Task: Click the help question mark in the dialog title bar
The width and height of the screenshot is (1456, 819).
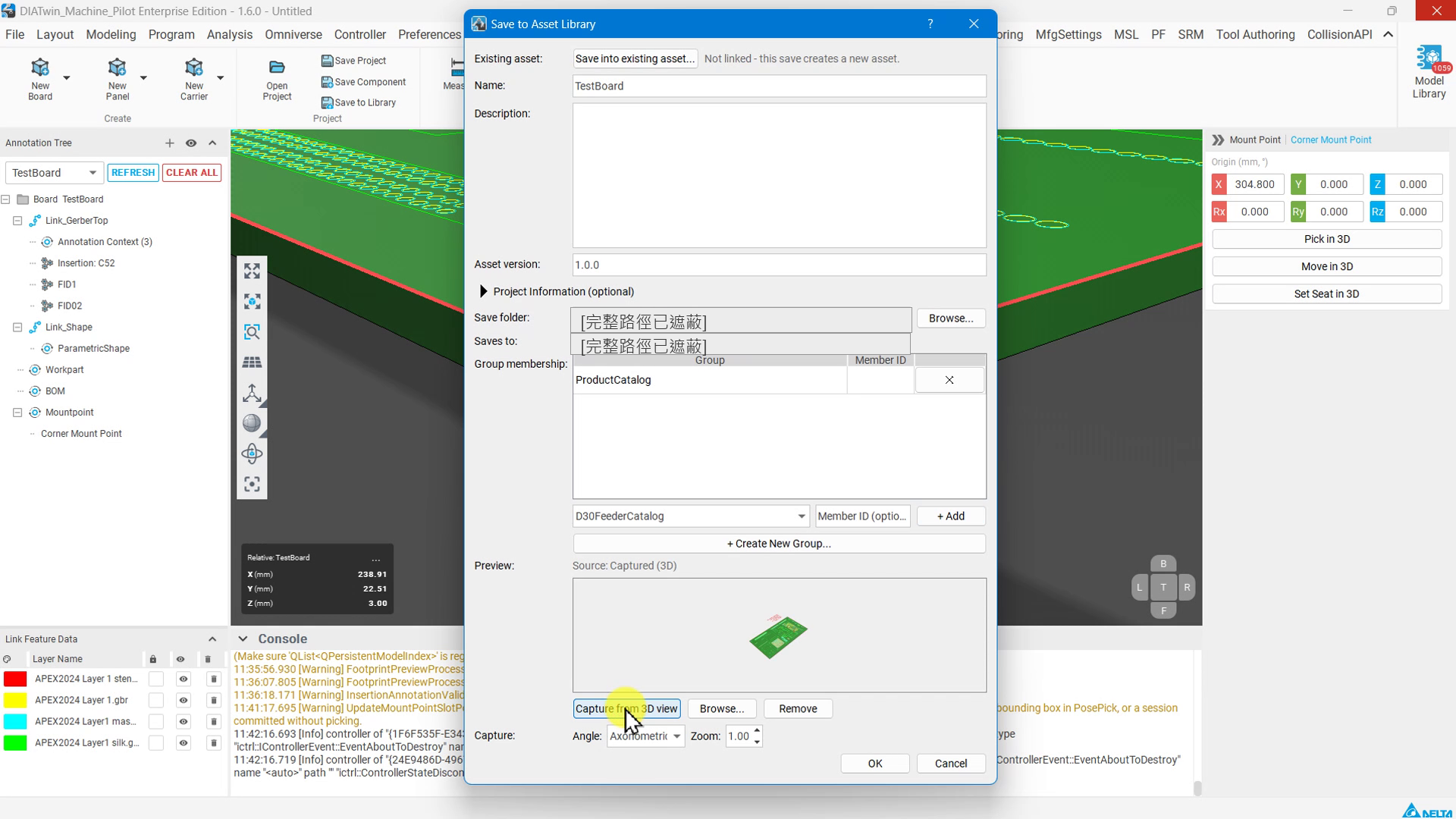Action: 930,24
